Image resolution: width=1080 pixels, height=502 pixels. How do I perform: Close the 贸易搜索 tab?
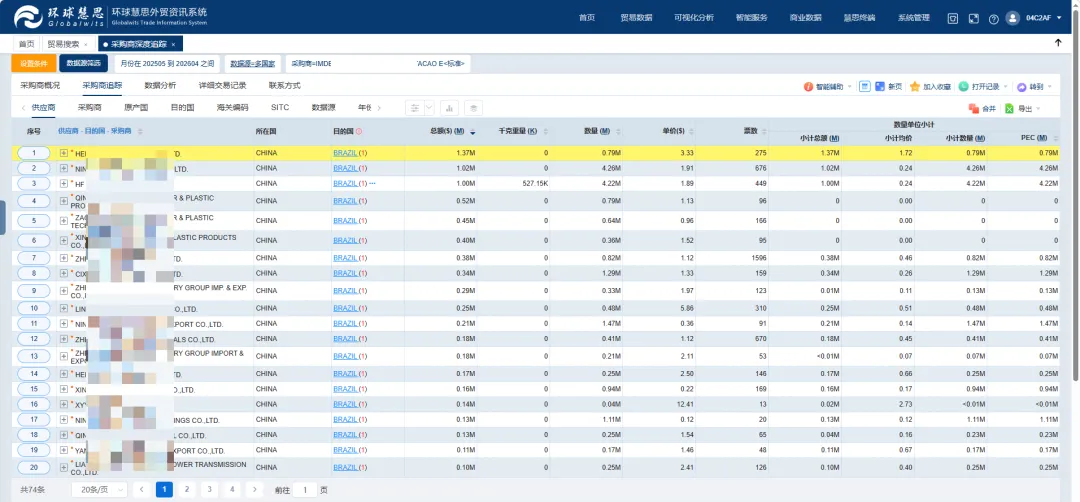(85, 44)
